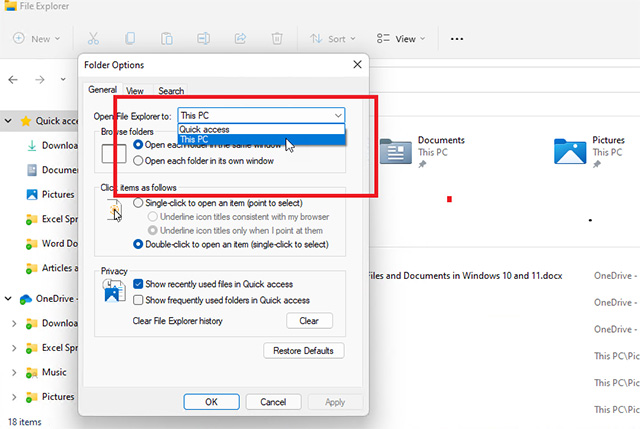This screenshot has height=429, width=640.
Task: Click the Rename icon in toolbar
Action: (203, 39)
